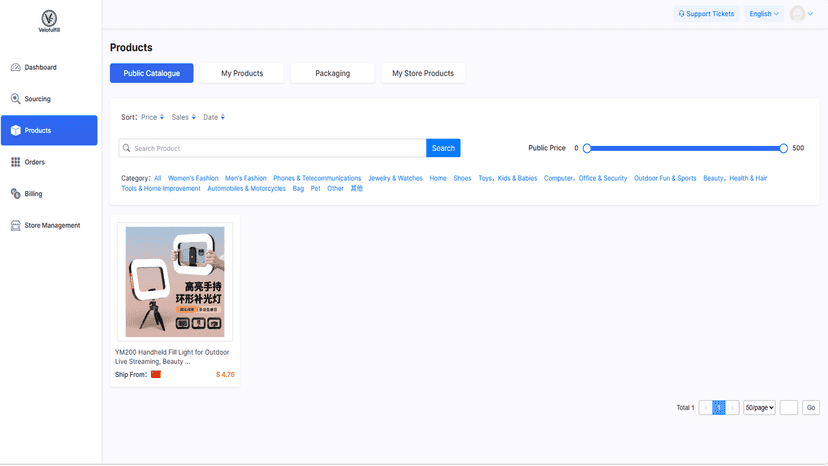The image size is (828, 466).
Task: Click the Orders grid icon in sidebar
Action: [15, 162]
